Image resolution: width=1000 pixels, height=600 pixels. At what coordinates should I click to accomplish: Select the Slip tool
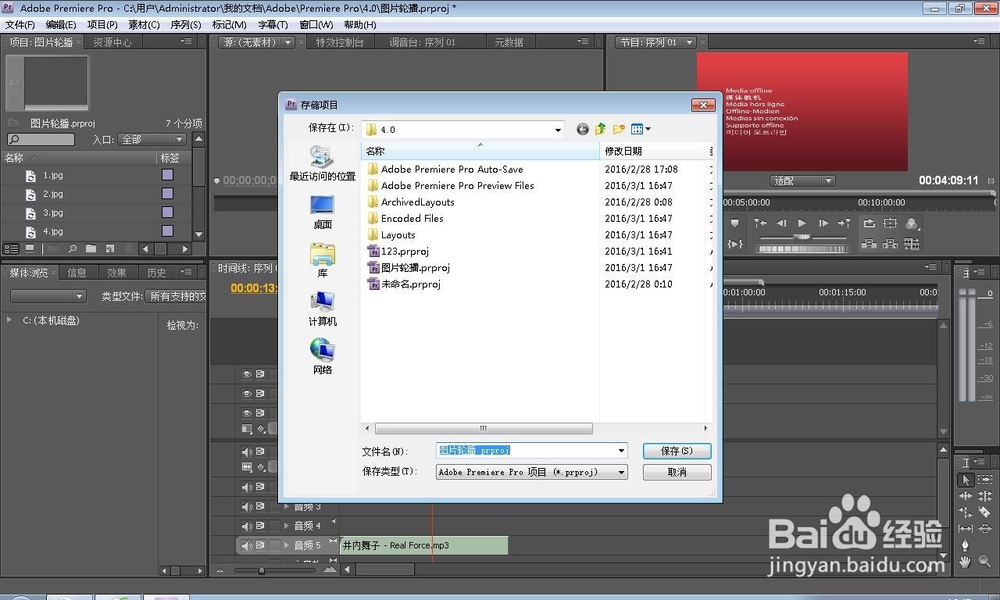pos(966,529)
